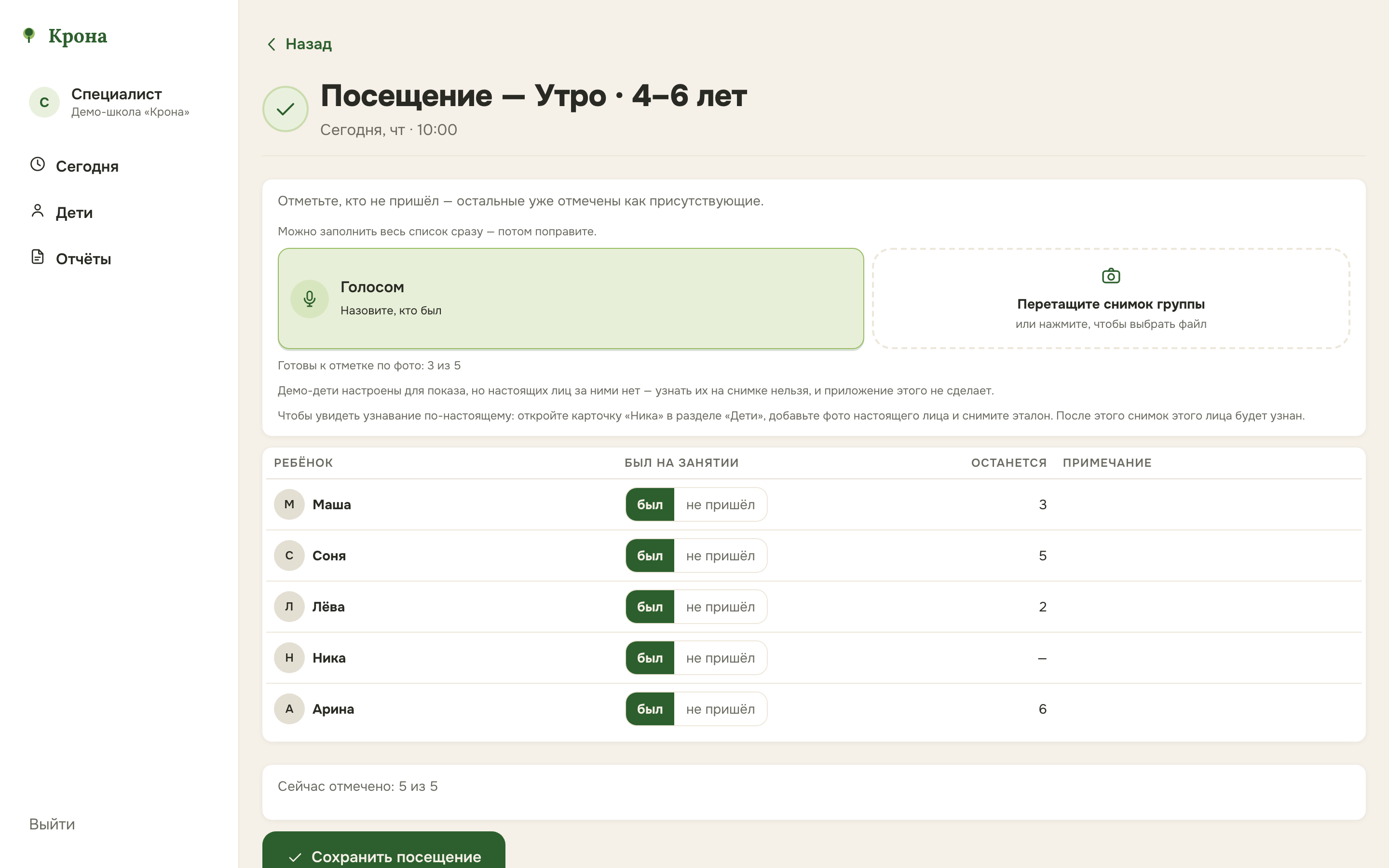This screenshot has height=868, width=1389.
Task: Mark Соня as не пришёл
Action: coord(721,556)
